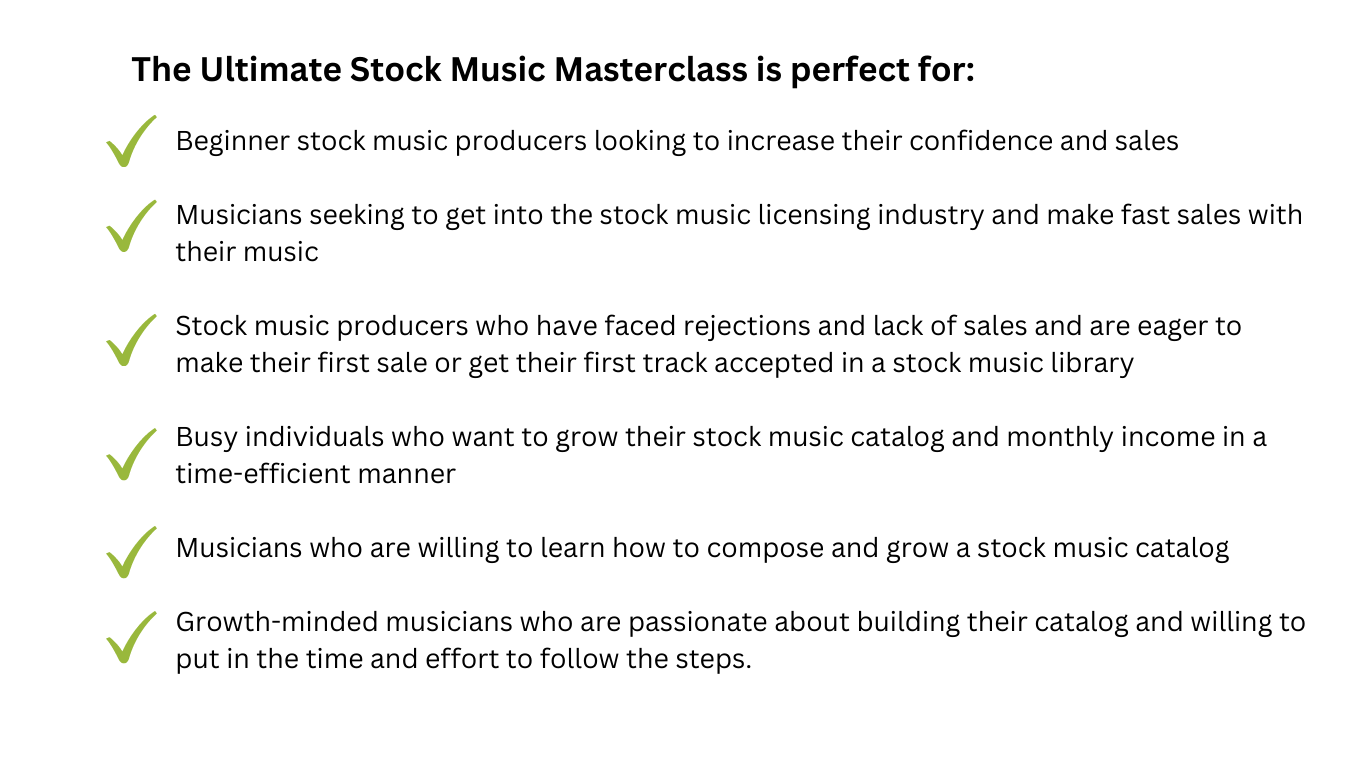Image resolution: width=1366 pixels, height=768 pixels.
Task: Click the checkmark beside willing to learn item
Action: point(131,552)
